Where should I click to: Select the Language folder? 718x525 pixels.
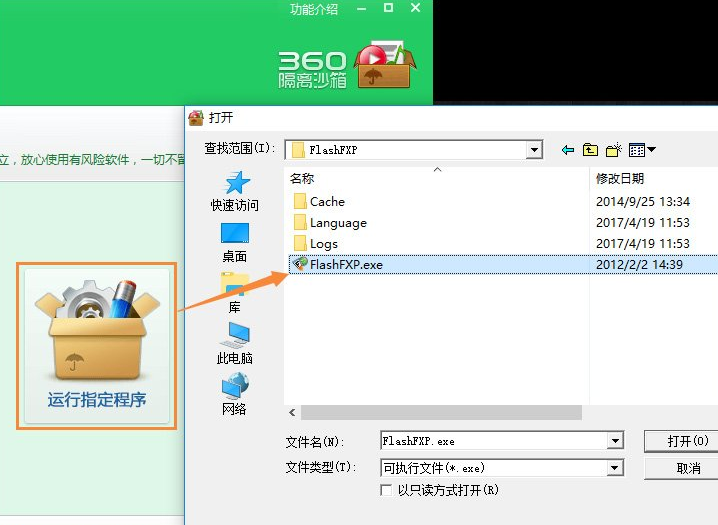click(338, 223)
